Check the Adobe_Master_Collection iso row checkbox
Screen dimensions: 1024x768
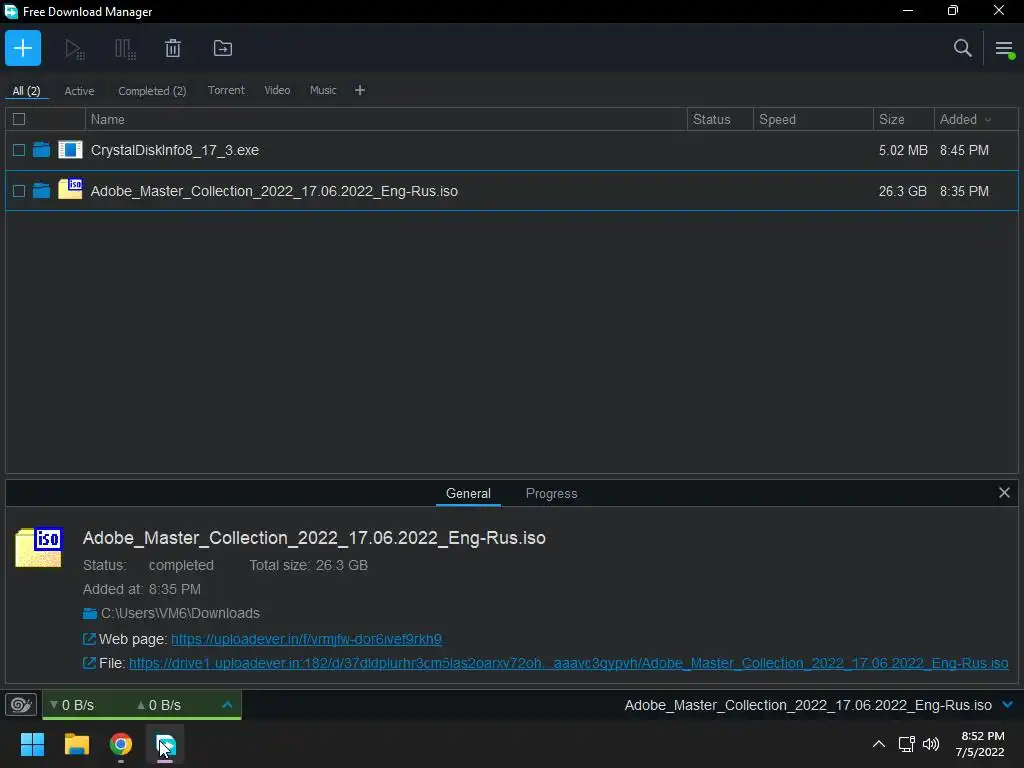(x=19, y=191)
